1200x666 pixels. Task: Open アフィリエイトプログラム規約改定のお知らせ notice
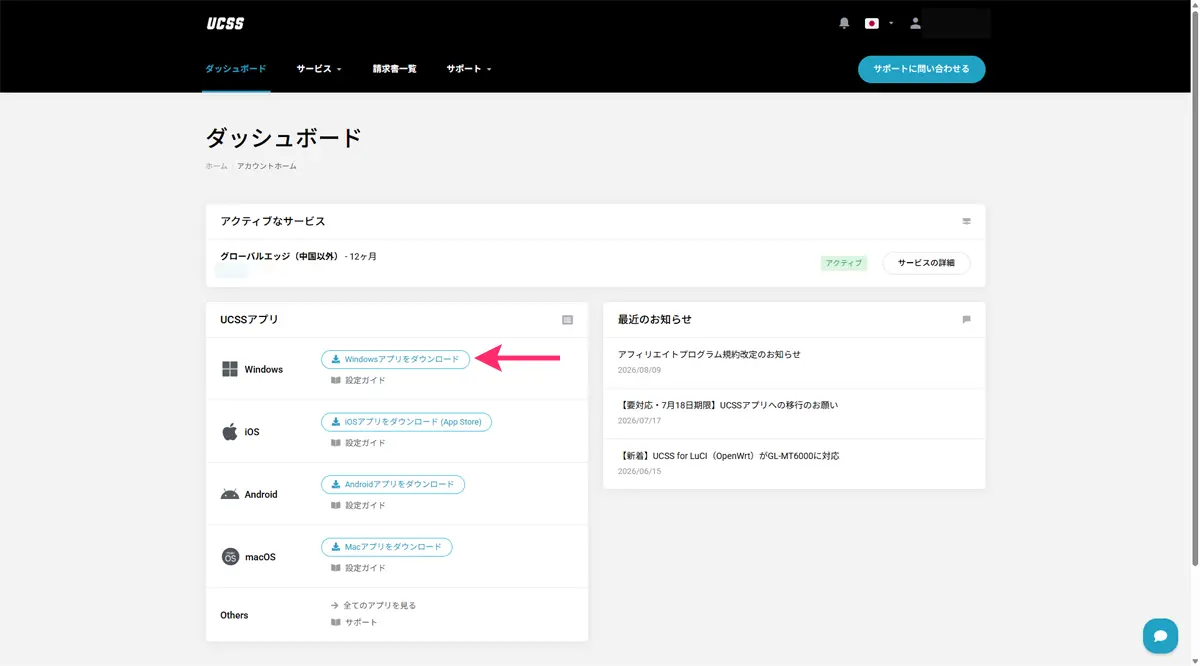709,354
